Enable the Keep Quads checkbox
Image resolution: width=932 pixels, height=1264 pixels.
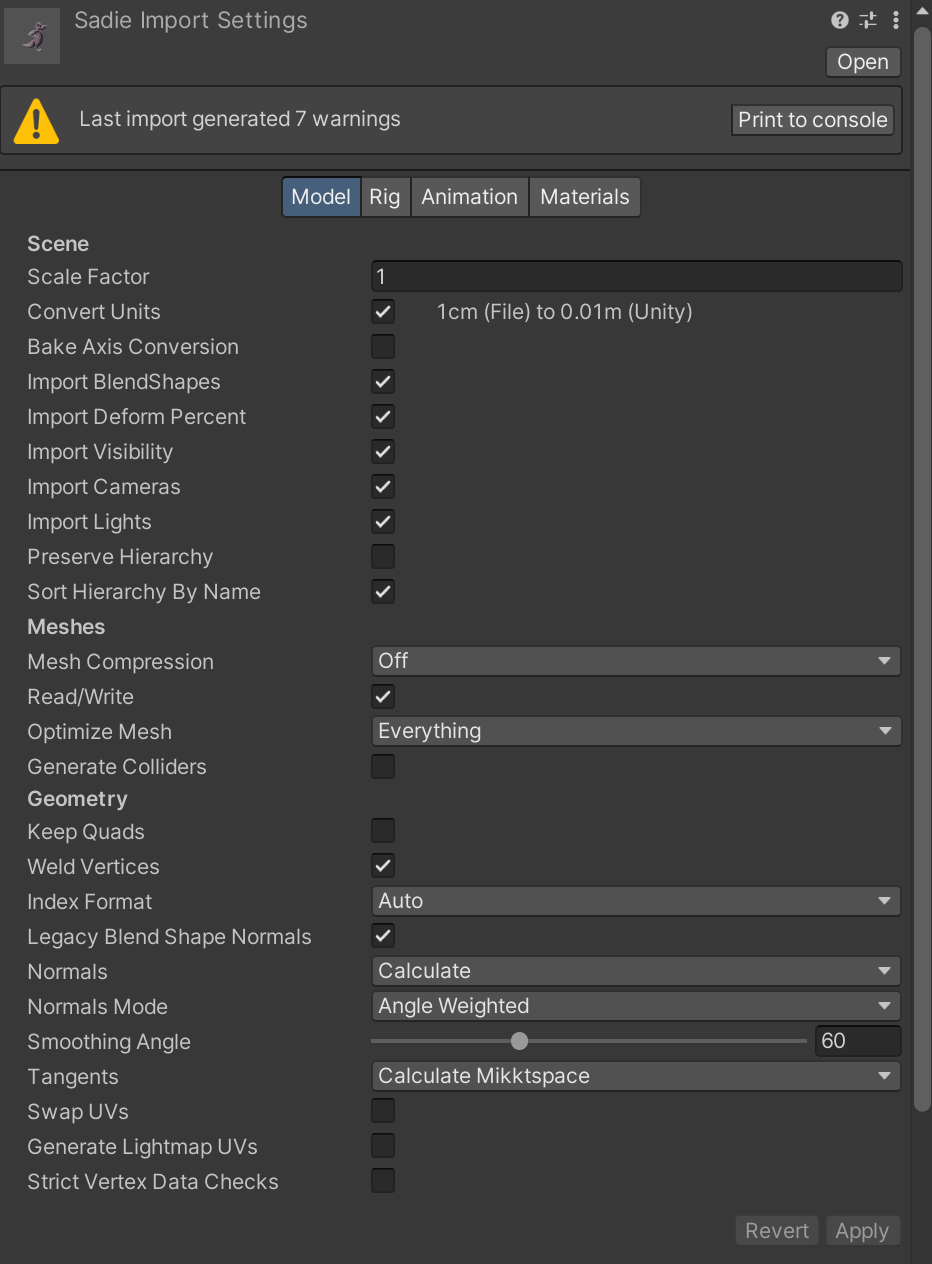click(x=383, y=831)
